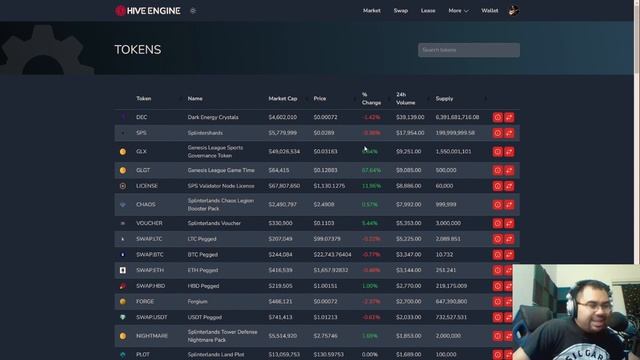
Task: Click the SWAP.BTC token symbol
Action: pyautogui.click(x=150, y=255)
